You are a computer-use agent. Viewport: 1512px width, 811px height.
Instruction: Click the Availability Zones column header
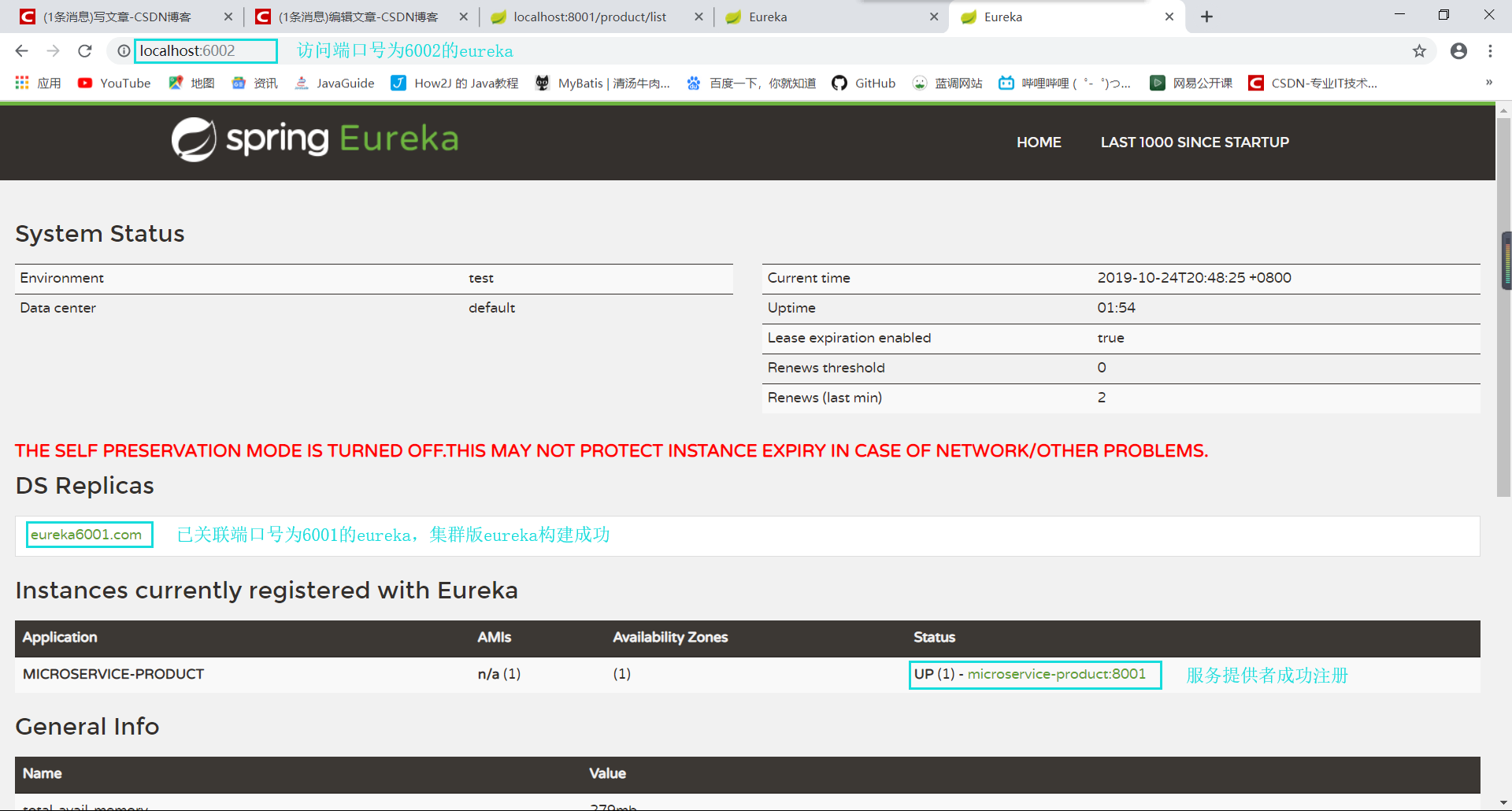point(670,637)
